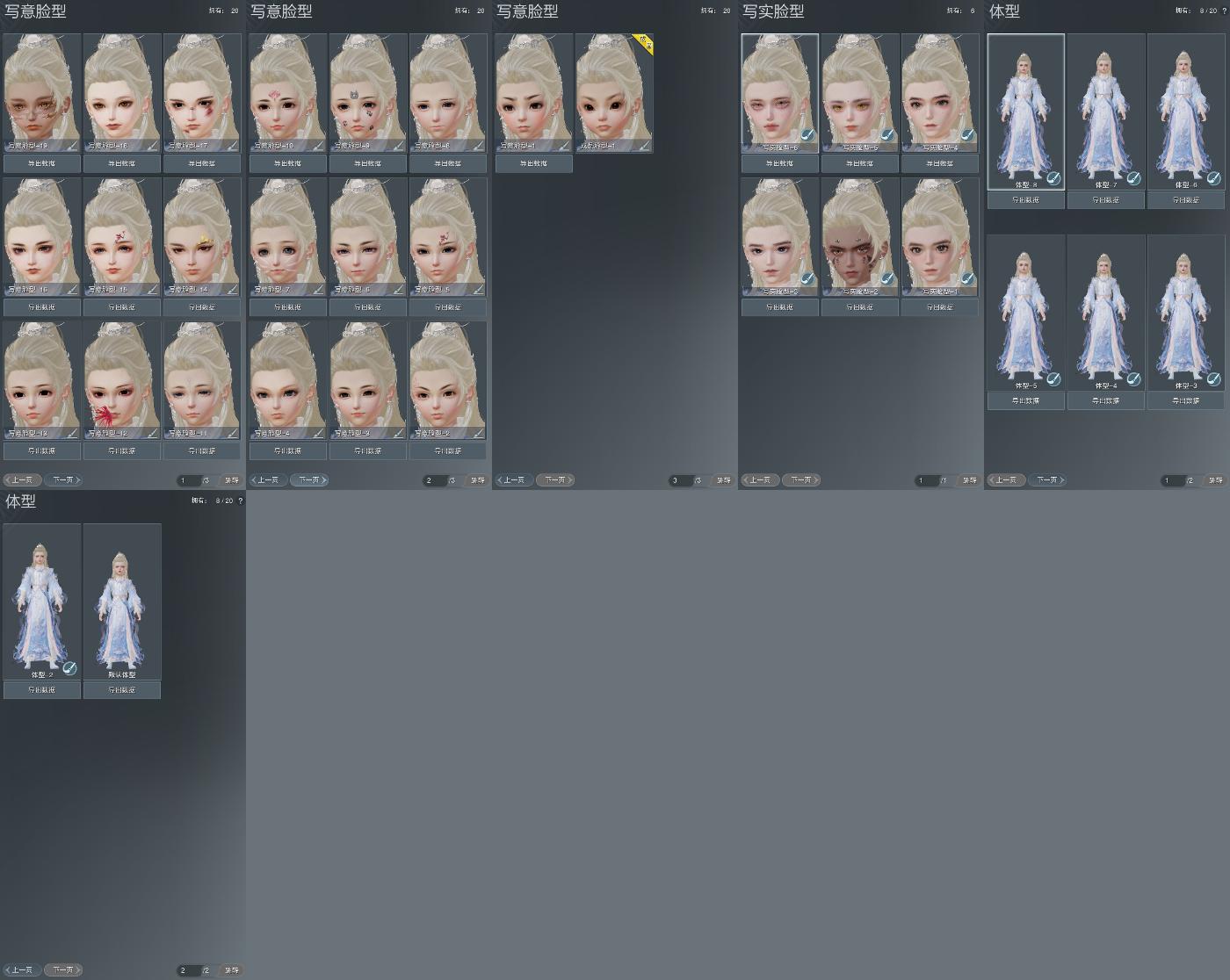The width and height of the screenshot is (1230, 980).
Task: Click 跳转 jump button in top 体型 panel
Action: click(x=1216, y=480)
